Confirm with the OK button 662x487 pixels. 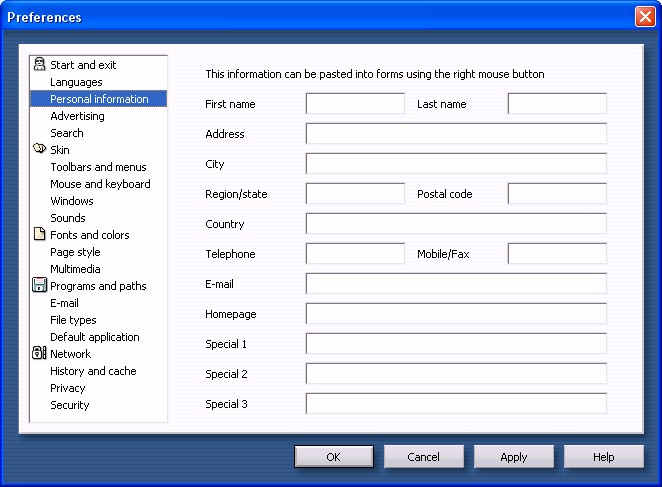coord(334,457)
